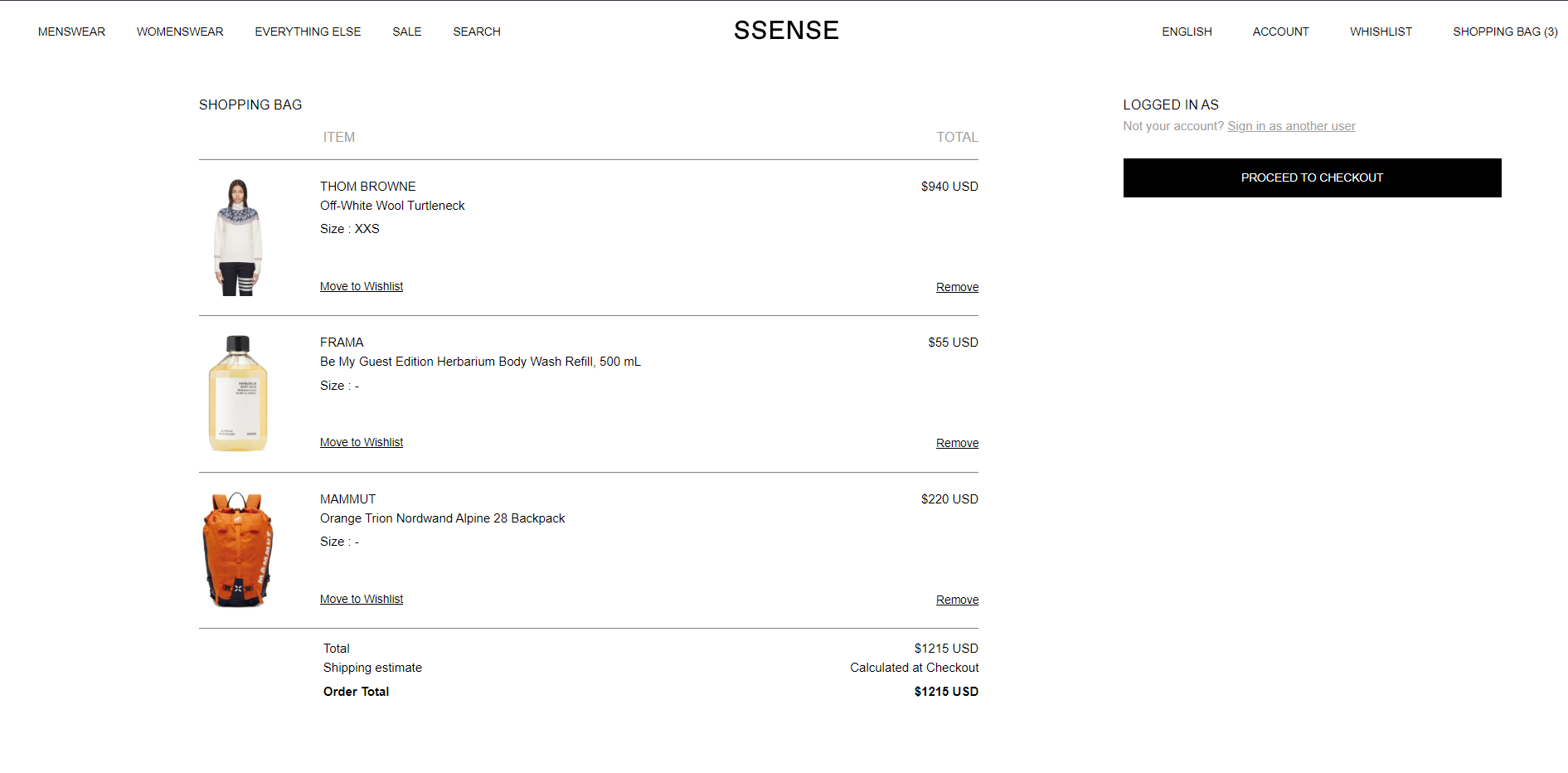1568x773 pixels.
Task: View the Whishlist page
Action: [1381, 32]
